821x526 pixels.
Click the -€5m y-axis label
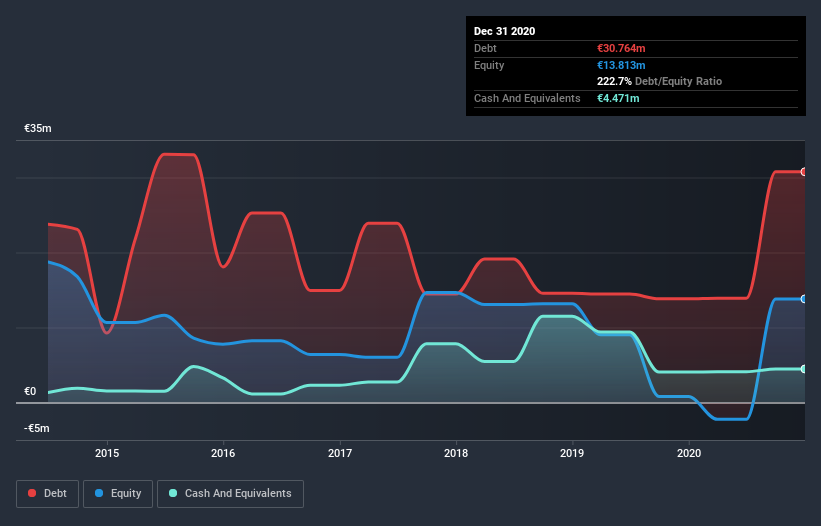point(37,428)
